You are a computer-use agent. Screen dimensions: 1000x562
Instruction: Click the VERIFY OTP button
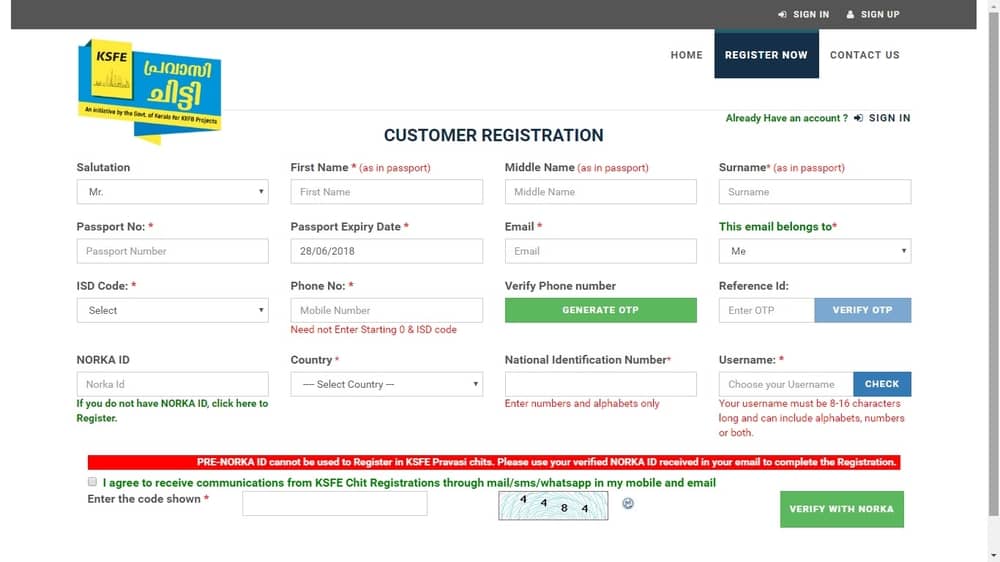coord(862,311)
